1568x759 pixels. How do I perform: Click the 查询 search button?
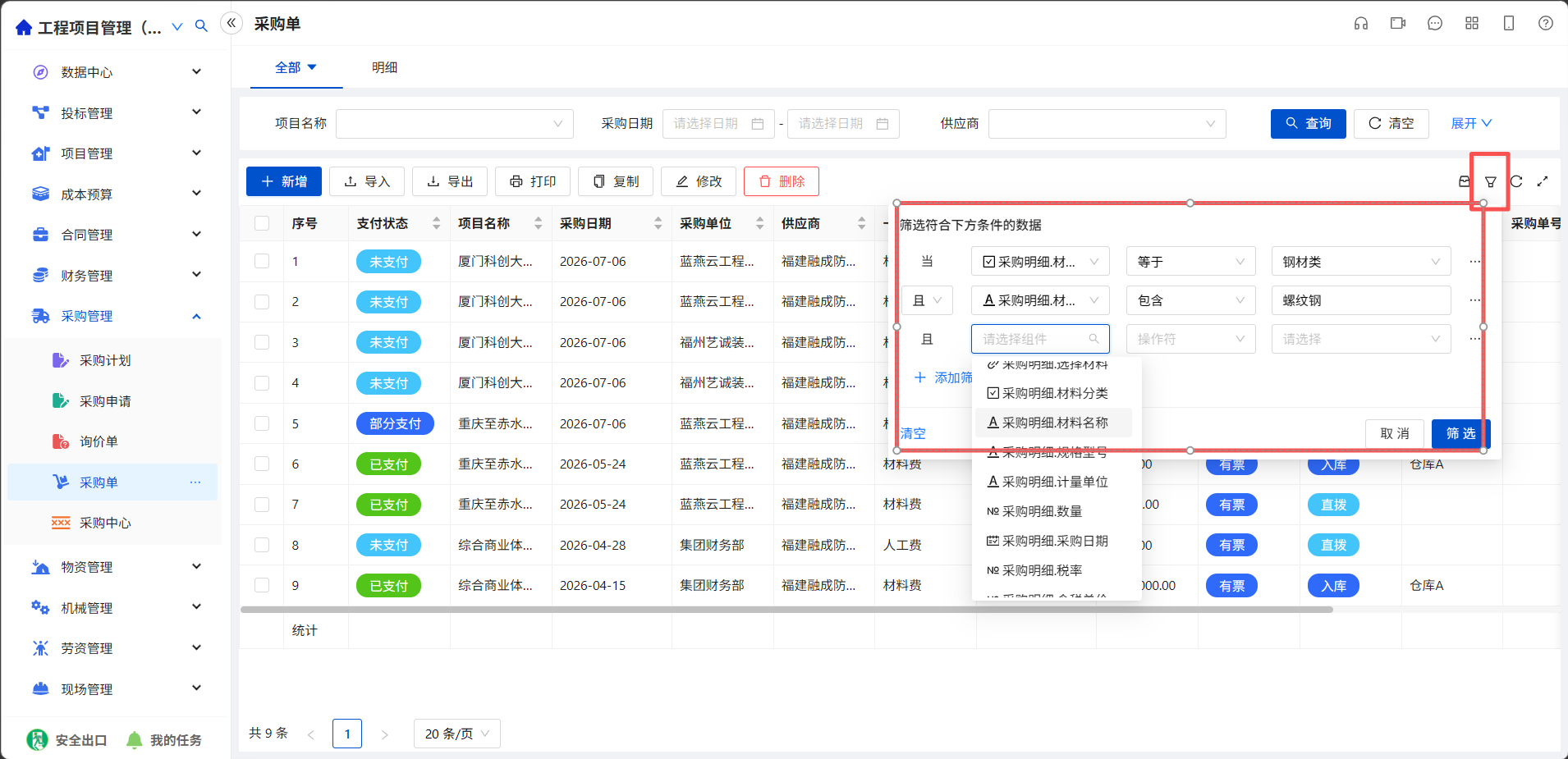tap(1309, 124)
